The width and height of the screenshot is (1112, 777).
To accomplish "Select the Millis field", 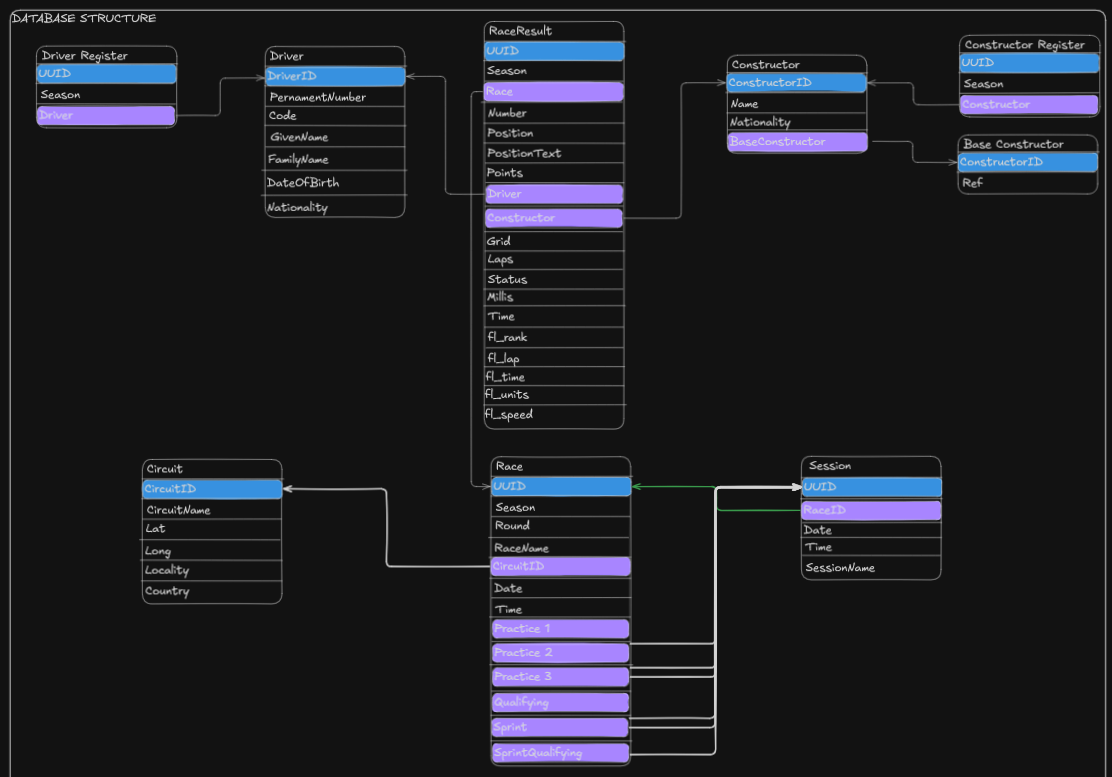I will click(554, 297).
